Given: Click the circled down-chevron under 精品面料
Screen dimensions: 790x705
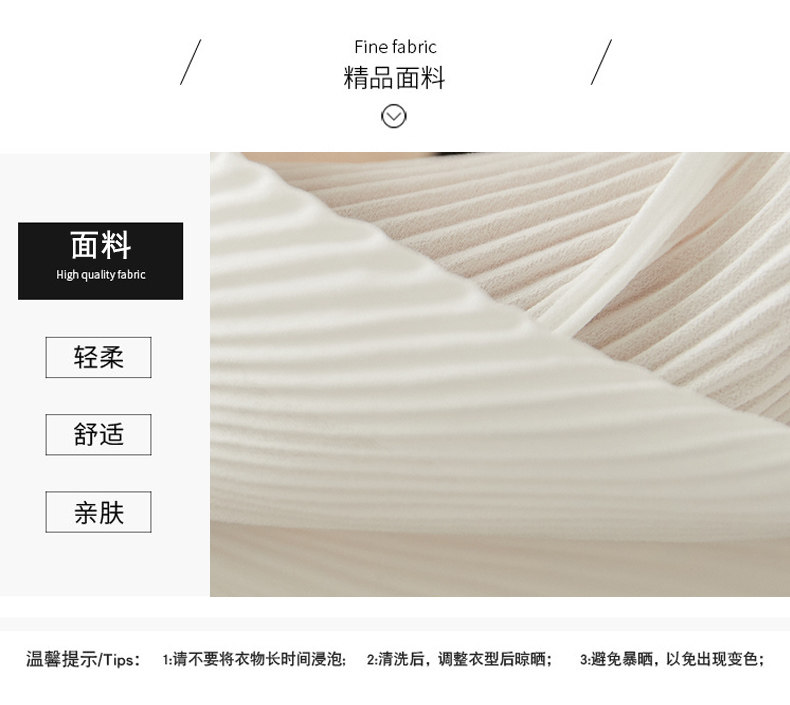Looking at the screenshot, I should click(x=393, y=116).
